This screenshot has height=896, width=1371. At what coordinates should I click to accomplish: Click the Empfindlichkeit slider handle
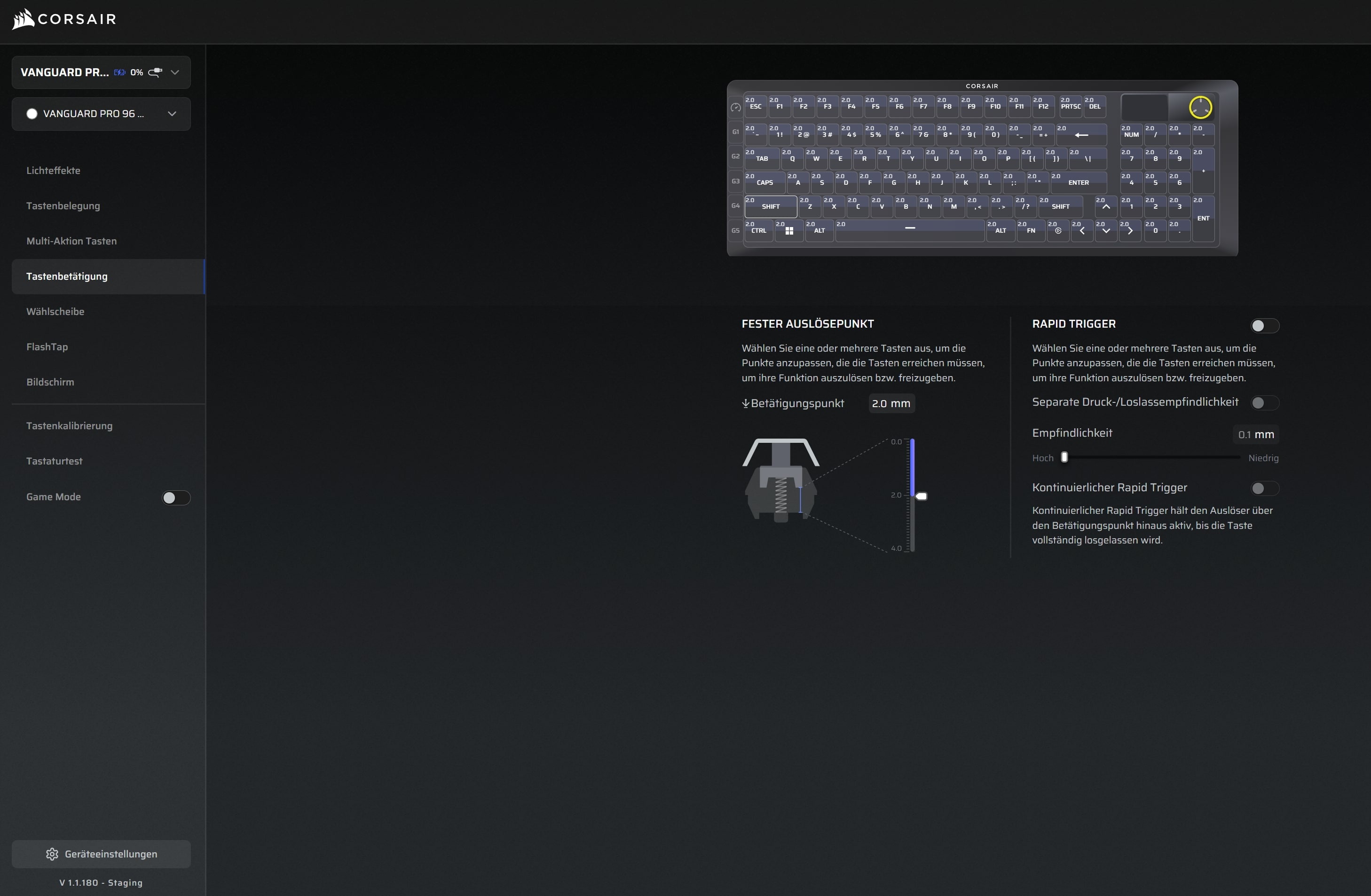pos(1064,457)
